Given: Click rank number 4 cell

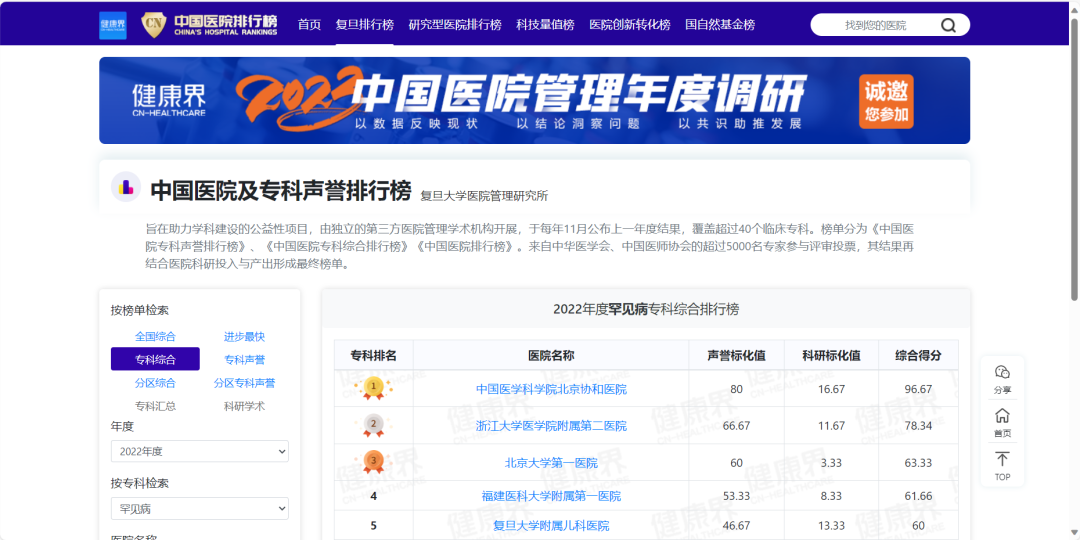Looking at the screenshot, I should point(373,496).
